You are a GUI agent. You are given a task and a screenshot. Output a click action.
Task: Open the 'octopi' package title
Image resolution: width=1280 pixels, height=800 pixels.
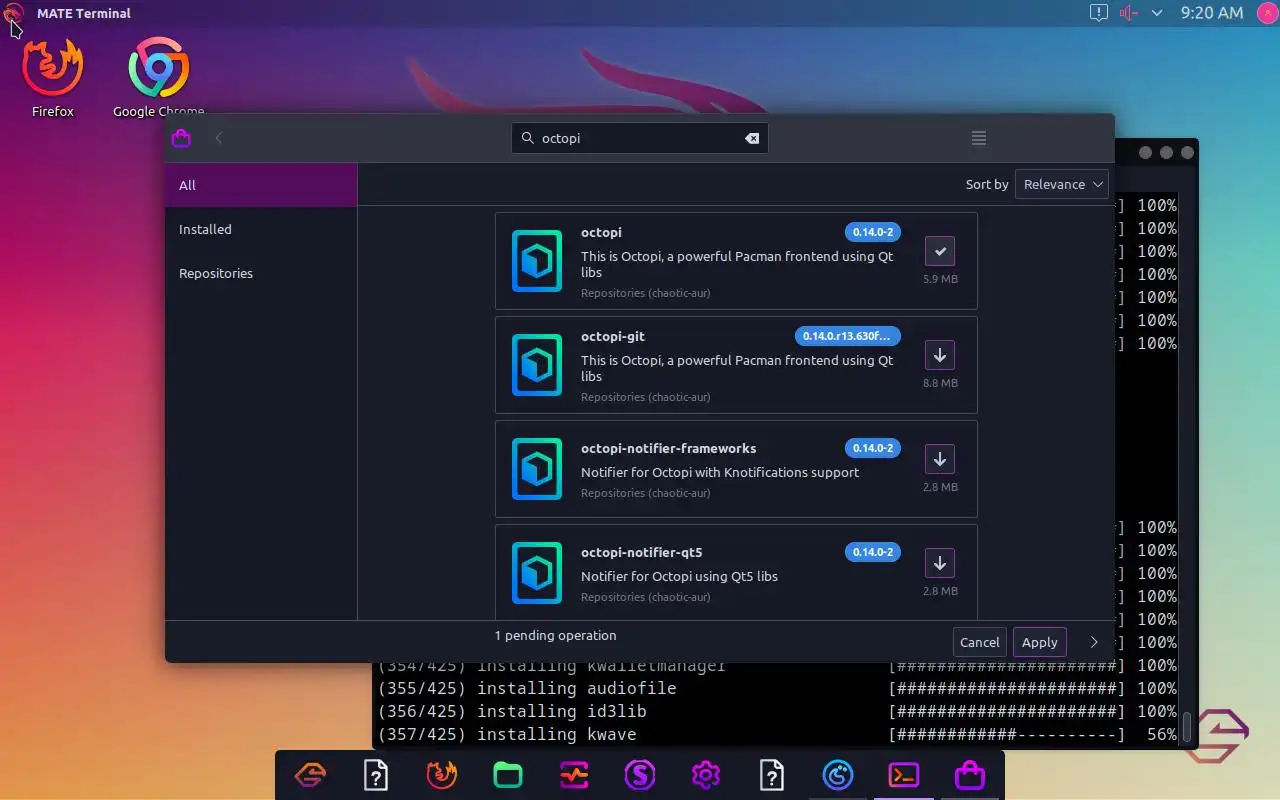tap(601, 232)
